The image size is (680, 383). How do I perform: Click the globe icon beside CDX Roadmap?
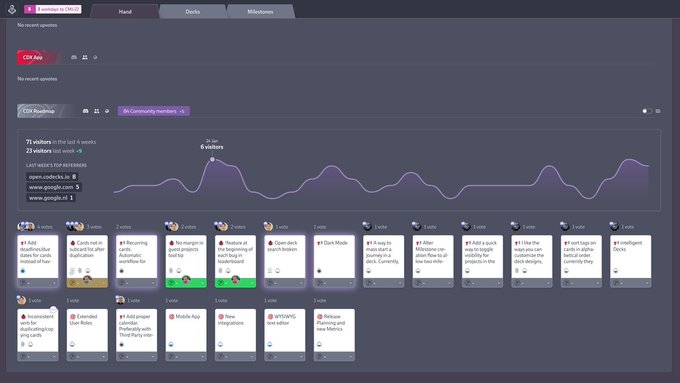[107, 111]
